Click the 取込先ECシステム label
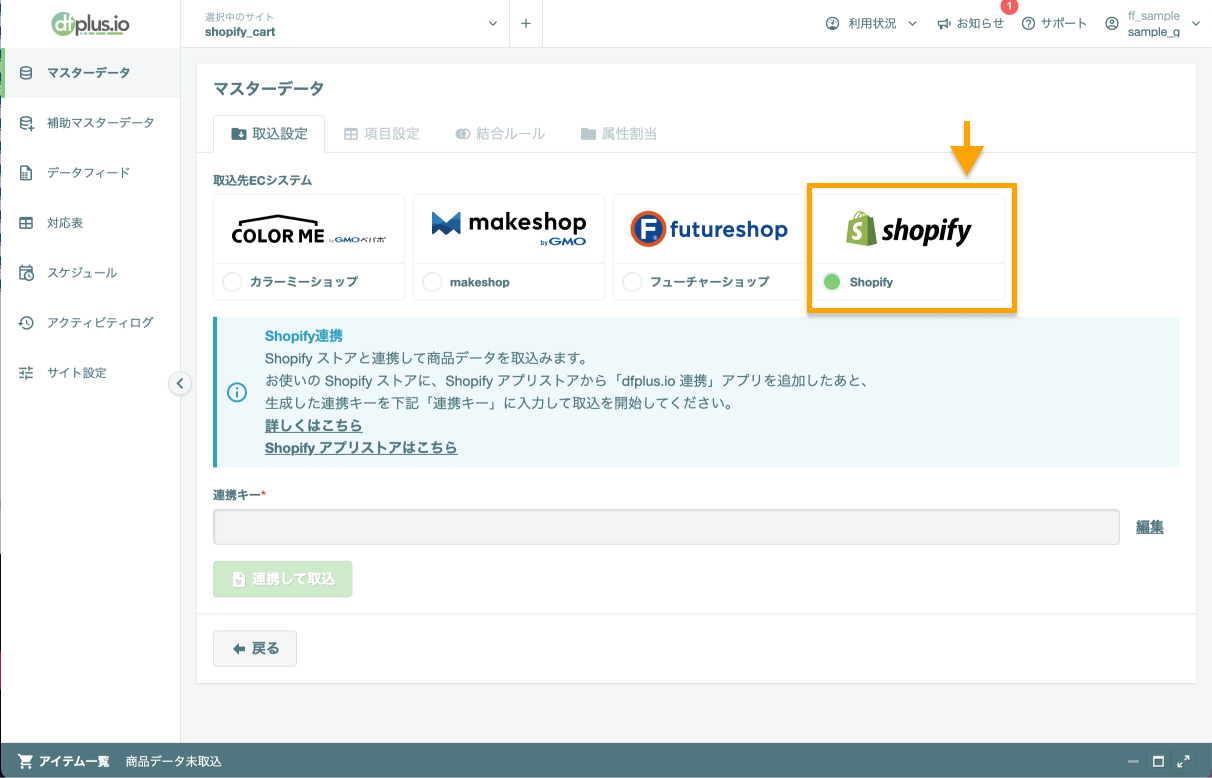Image resolution: width=1212 pixels, height=778 pixels. pyautogui.click(x=263, y=181)
